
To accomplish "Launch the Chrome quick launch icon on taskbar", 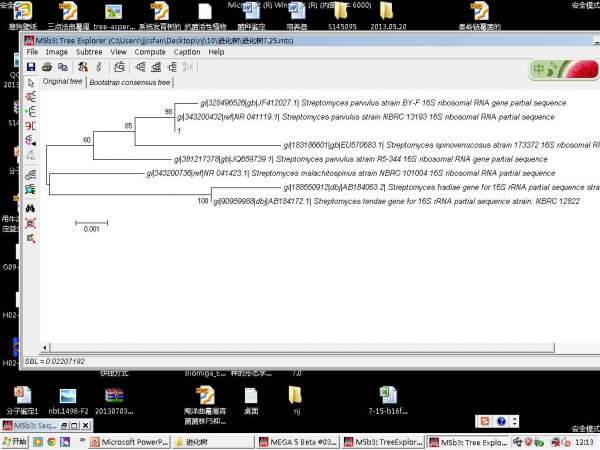I will tap(52, 442).
